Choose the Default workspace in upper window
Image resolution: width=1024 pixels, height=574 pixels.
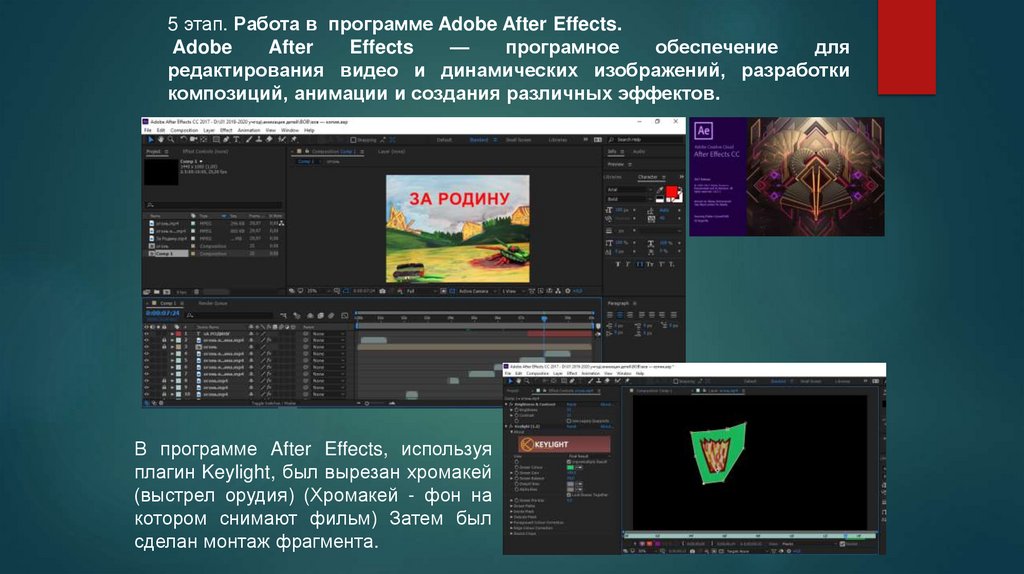click(x=444, y=140)
